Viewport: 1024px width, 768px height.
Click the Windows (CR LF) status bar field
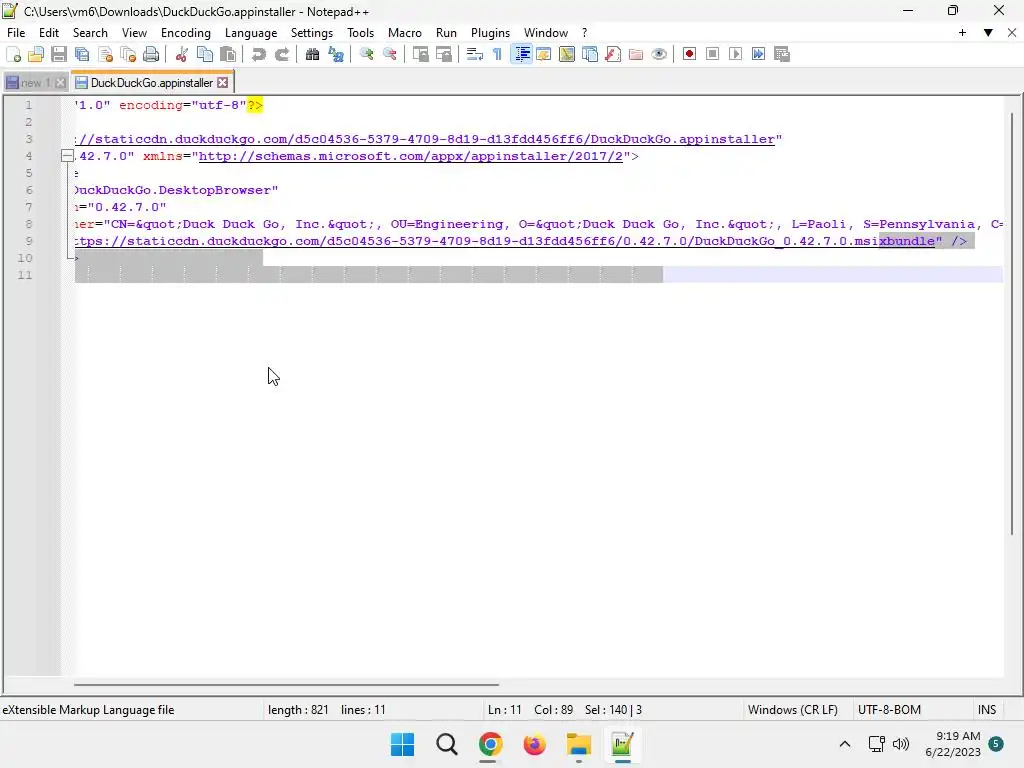(792, 710)
